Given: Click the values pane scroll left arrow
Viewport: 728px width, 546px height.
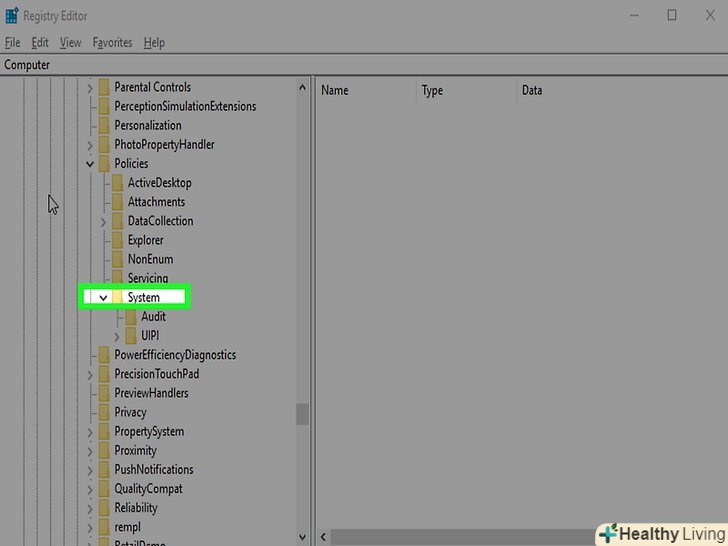Looking at the screenshot, I should click(323, 537).
